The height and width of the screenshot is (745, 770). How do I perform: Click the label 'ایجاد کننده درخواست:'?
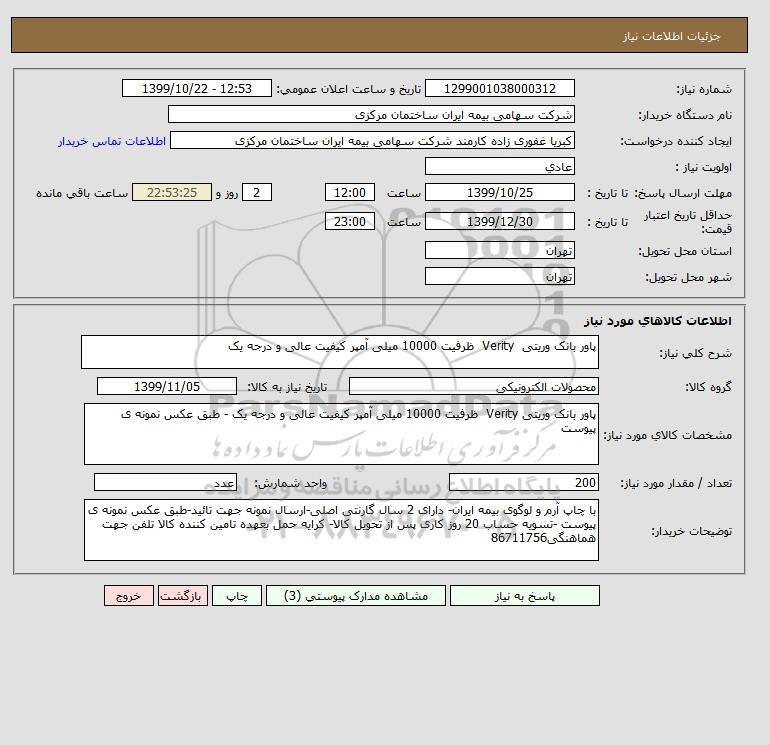click(676, 141)
